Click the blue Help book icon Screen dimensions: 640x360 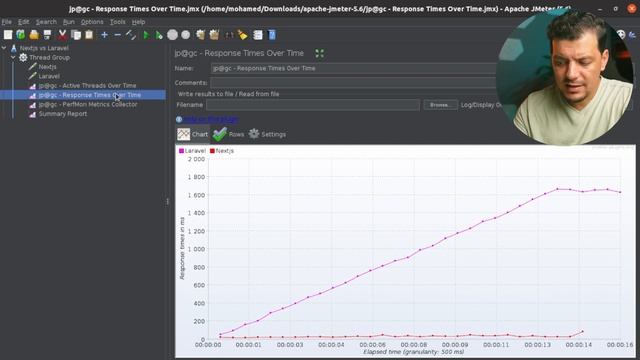point(272,35)
